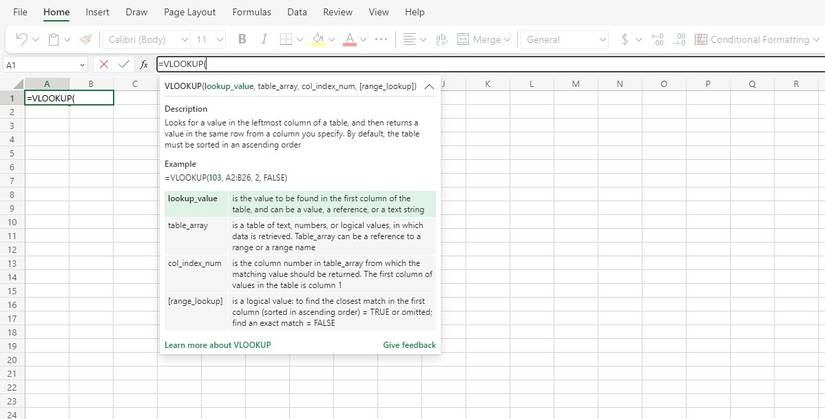Click the Home tab
This screenshot has width=825, height=419.
56,12
